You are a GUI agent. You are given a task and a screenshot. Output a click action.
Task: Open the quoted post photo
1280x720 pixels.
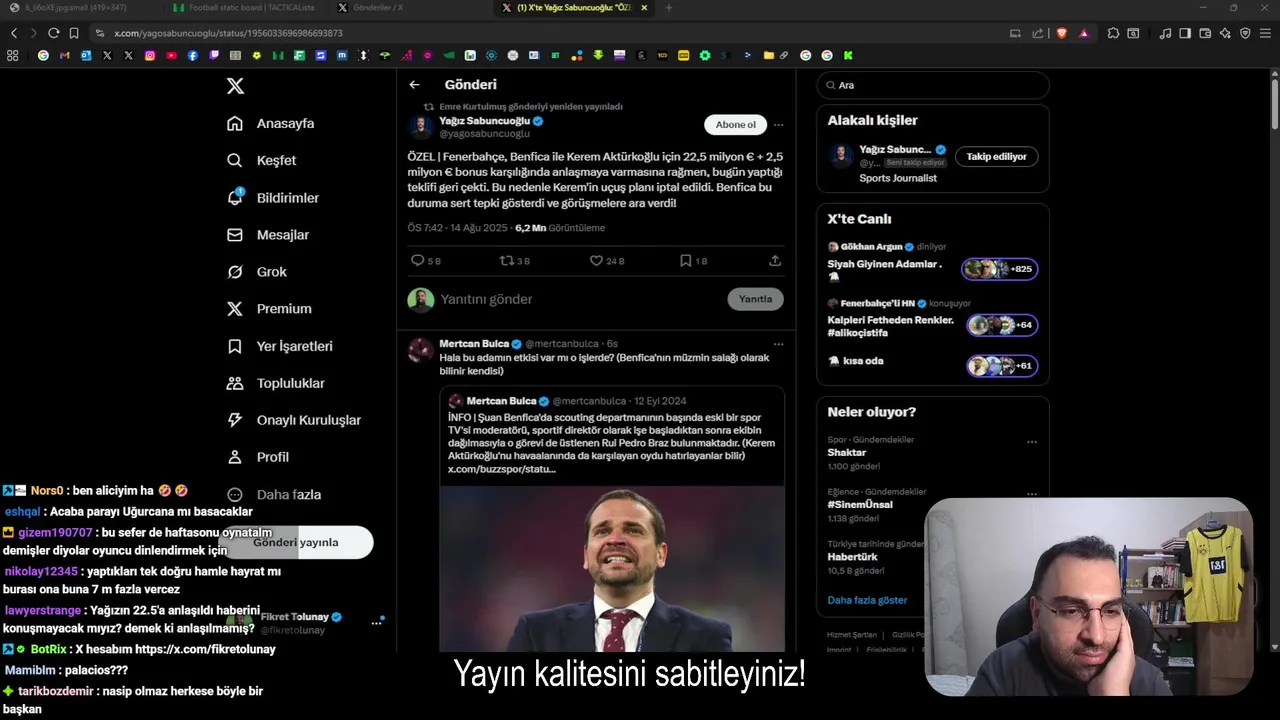[612, 568]
